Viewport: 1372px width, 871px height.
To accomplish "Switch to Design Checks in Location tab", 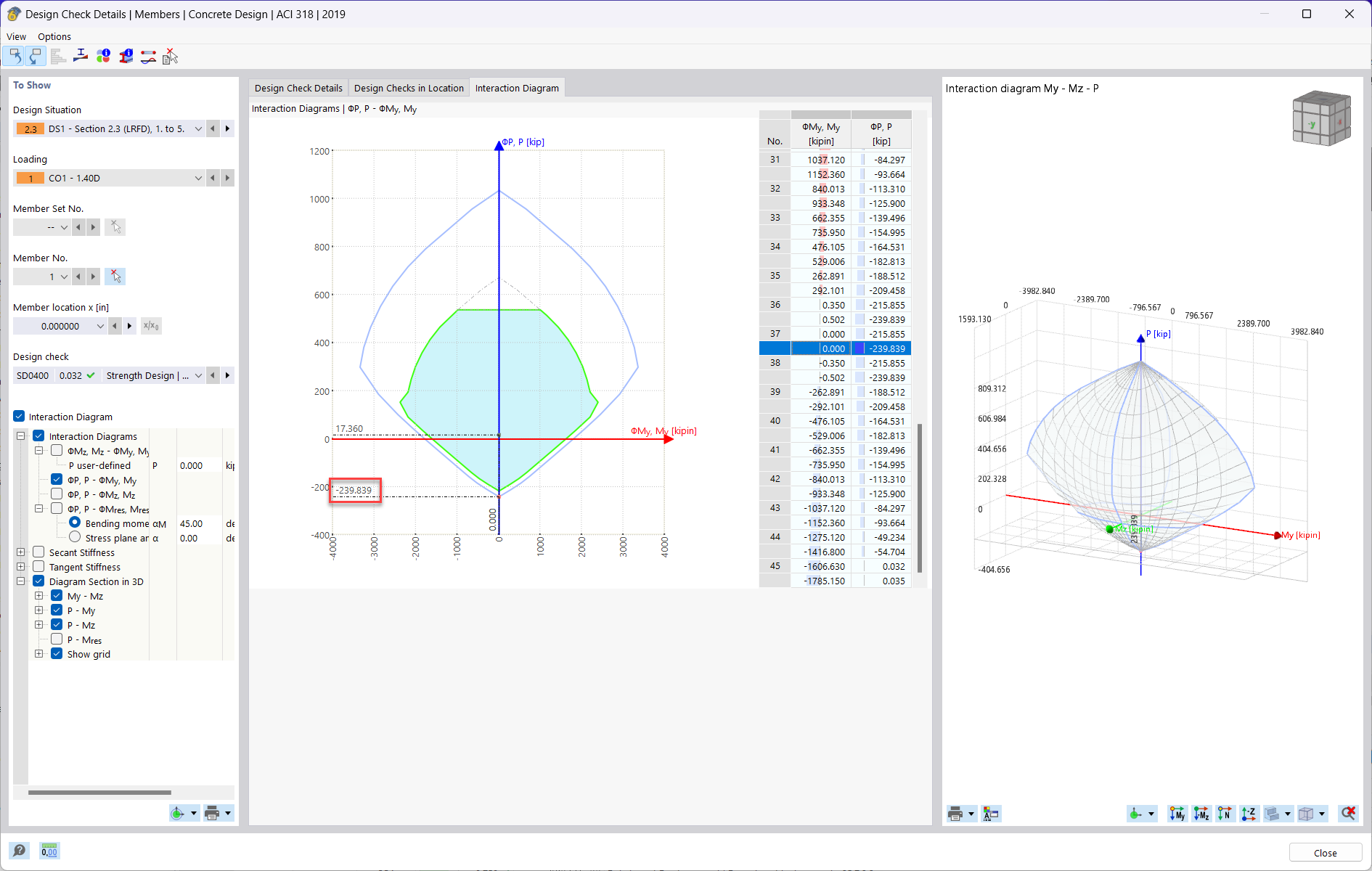I will pyautogui.click(x=409, y=88).
